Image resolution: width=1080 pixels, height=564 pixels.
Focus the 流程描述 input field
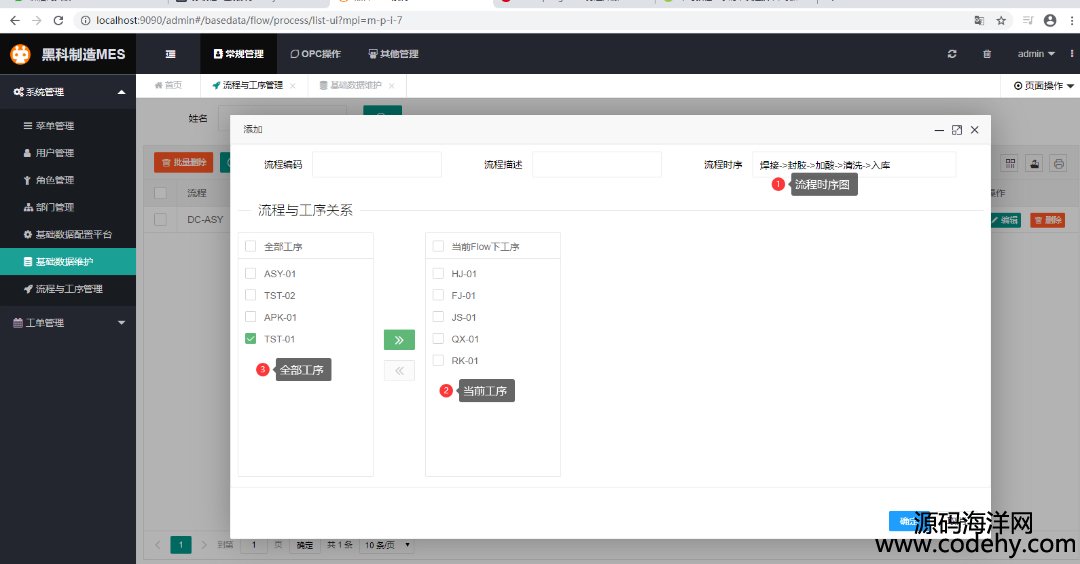(x=596, y=165)
